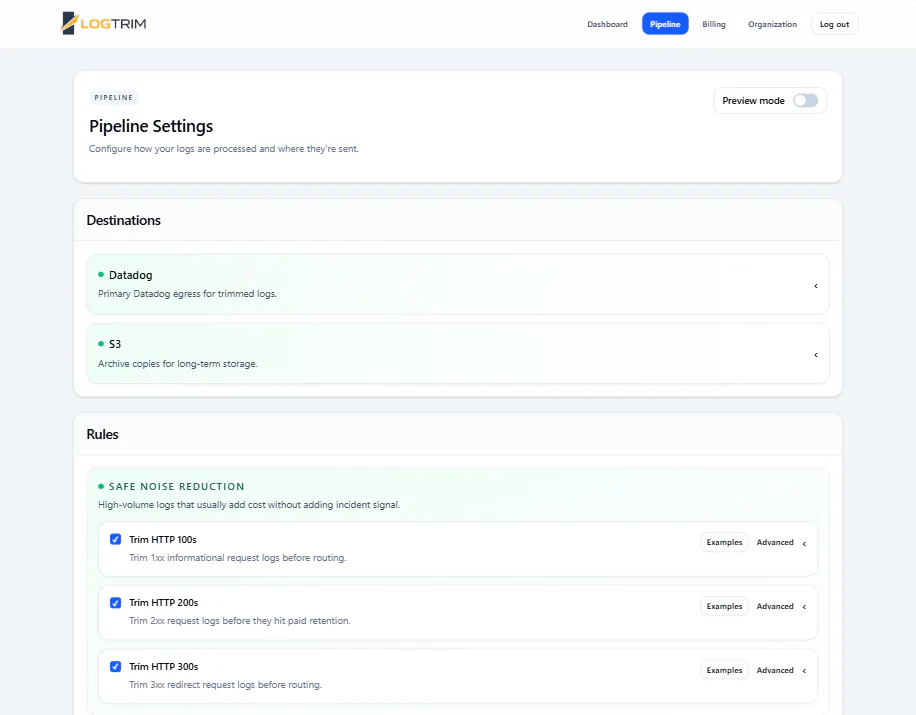Click the Destinations section heading

(x=123, y=220)
